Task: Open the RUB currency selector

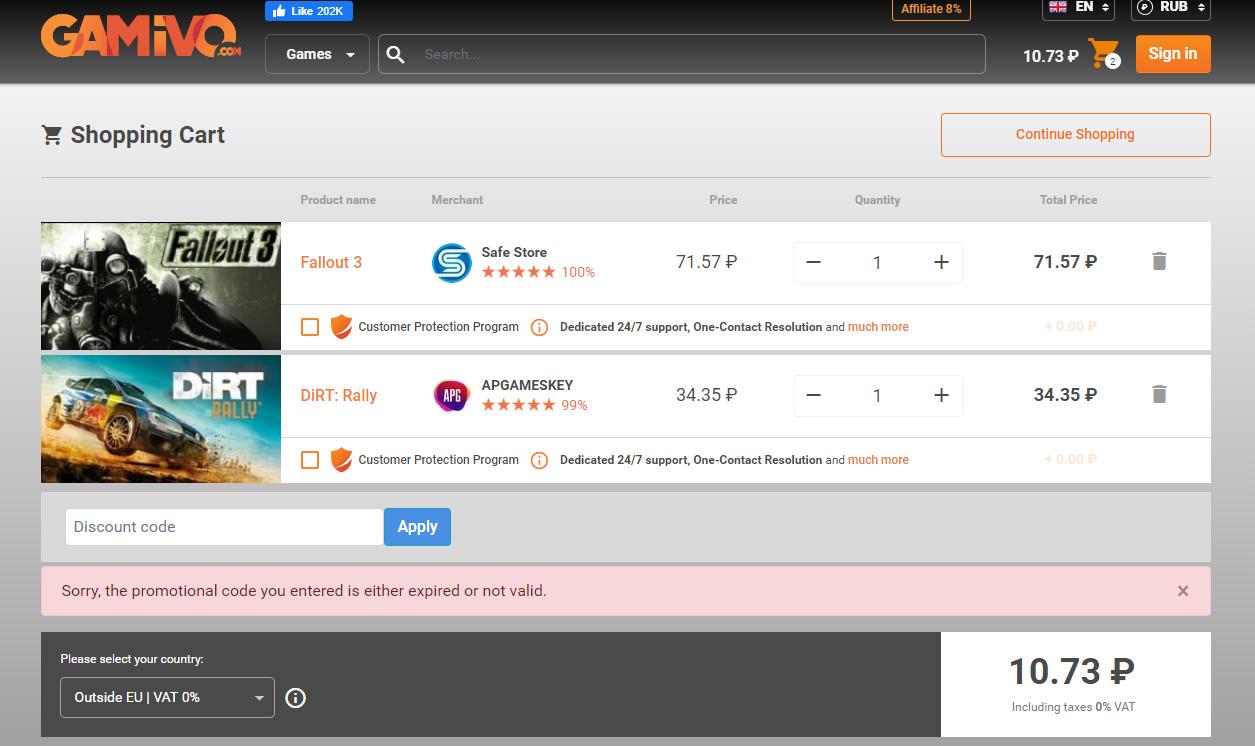Action: [1171, 8]
